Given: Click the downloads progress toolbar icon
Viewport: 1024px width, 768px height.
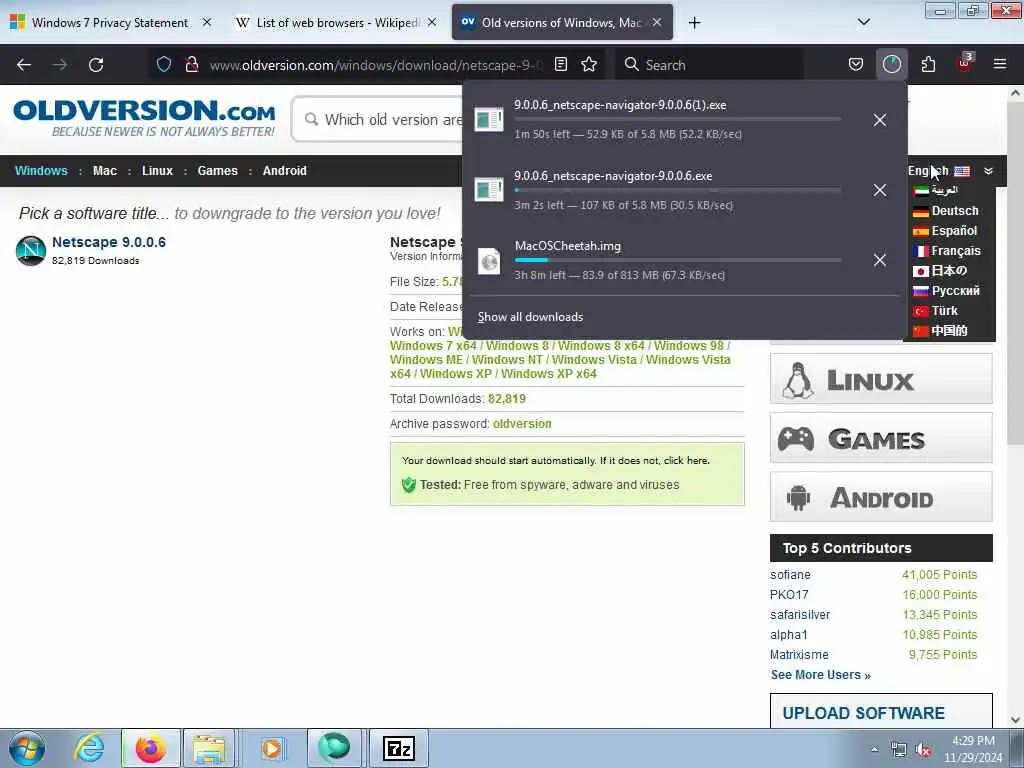Looking at the screenshot, I should (891, 64).
